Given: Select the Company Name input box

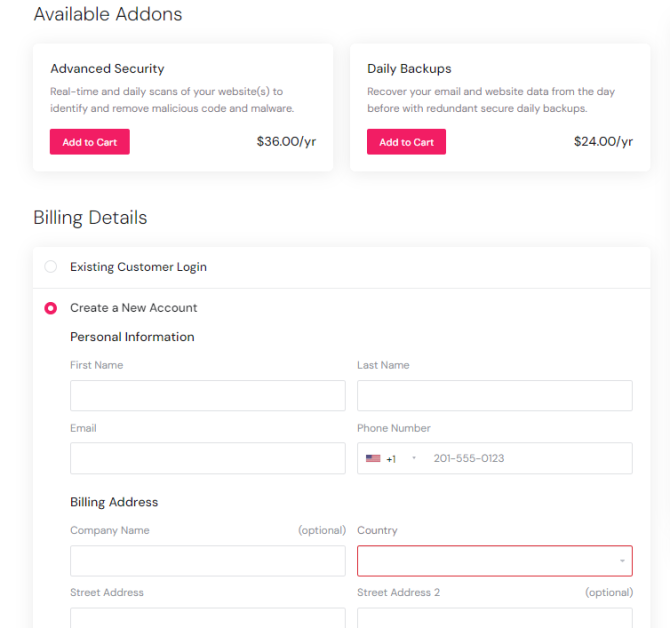Looking at the screenshot, I should (207, 561).
